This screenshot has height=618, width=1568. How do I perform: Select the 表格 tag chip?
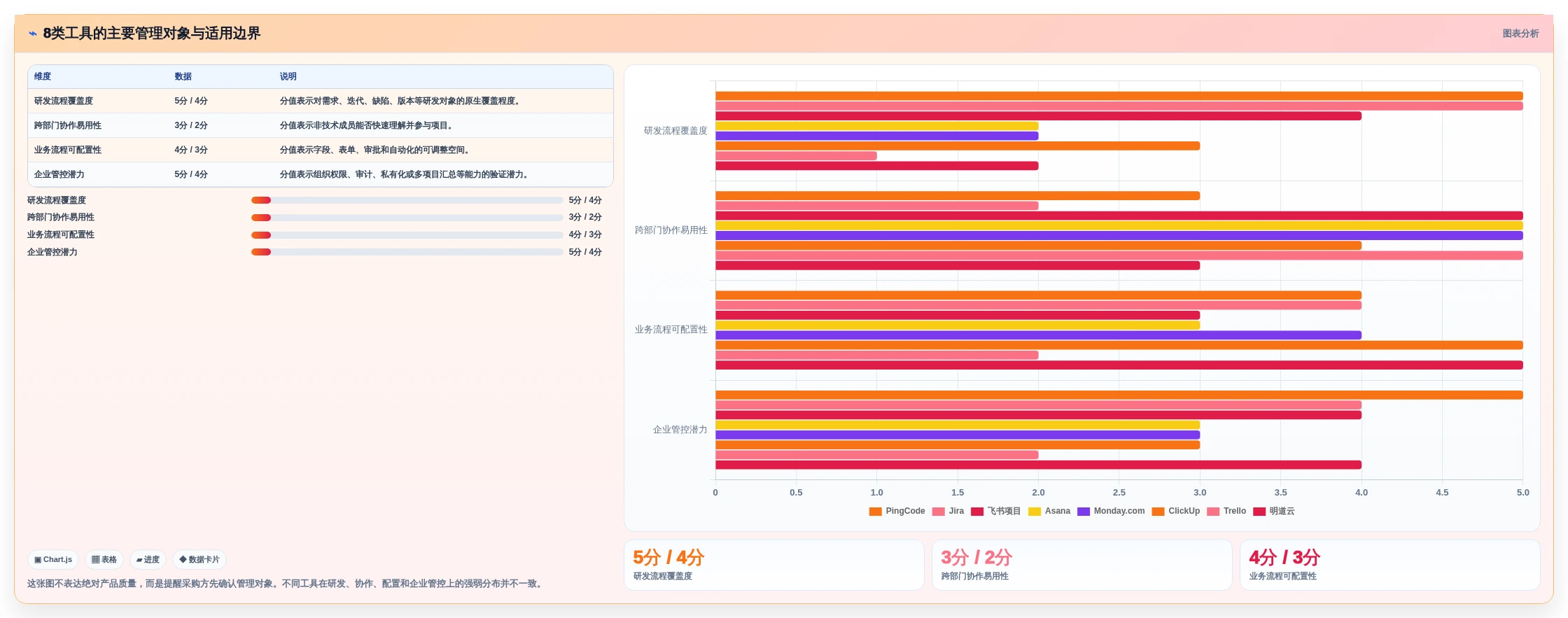point(104,559)
